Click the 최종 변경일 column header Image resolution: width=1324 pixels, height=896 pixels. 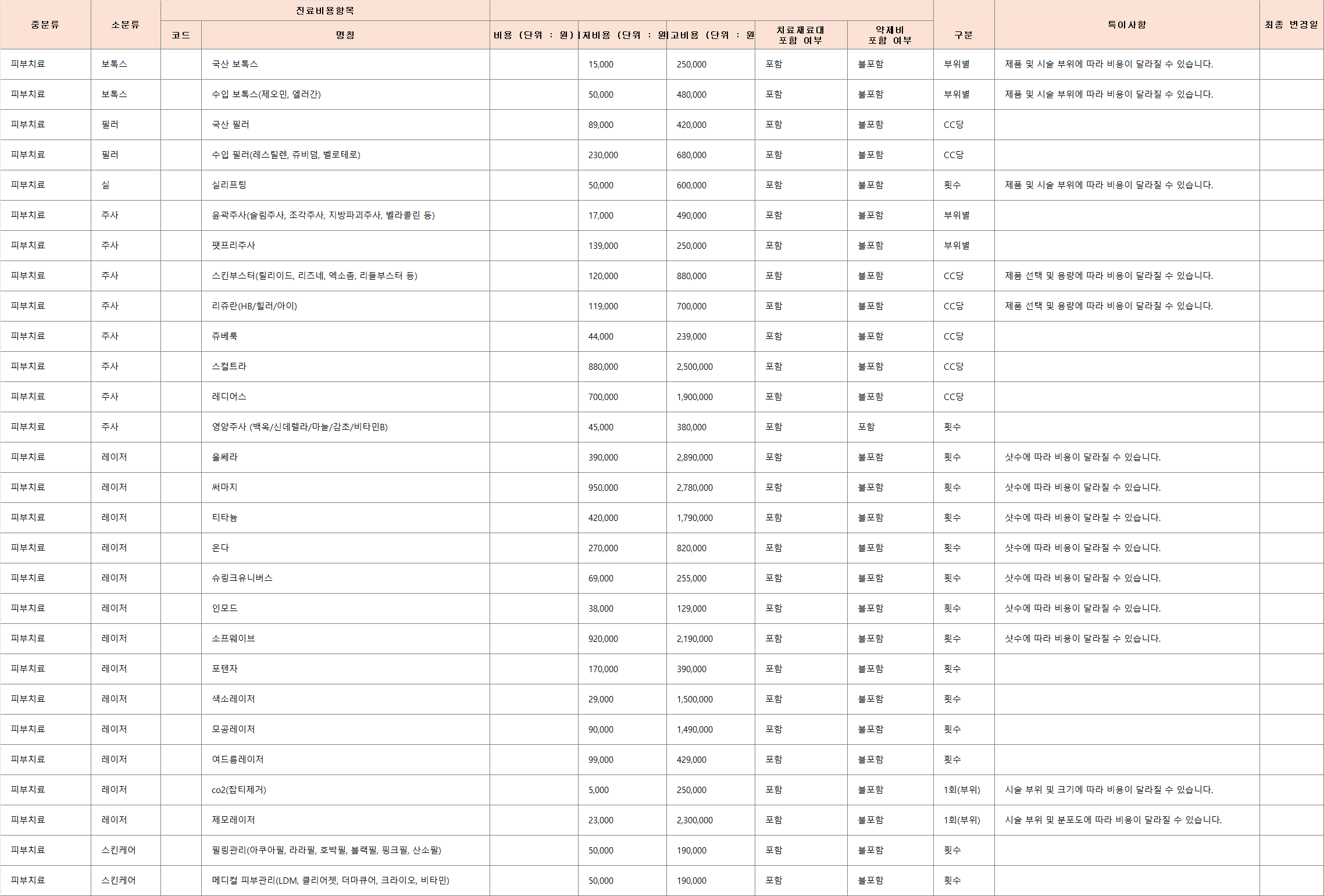pyautogui.click(x=1291, y=24)
